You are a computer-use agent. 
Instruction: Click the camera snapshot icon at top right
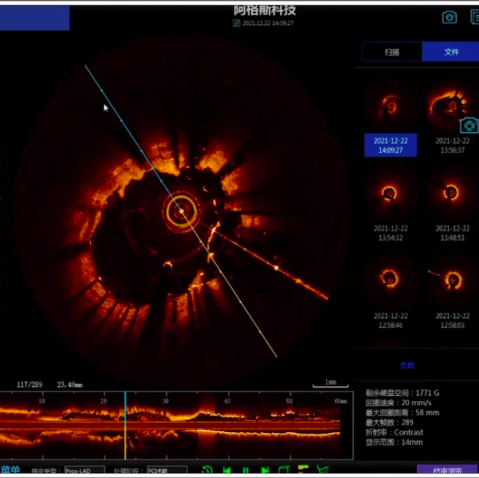[449, 17]
